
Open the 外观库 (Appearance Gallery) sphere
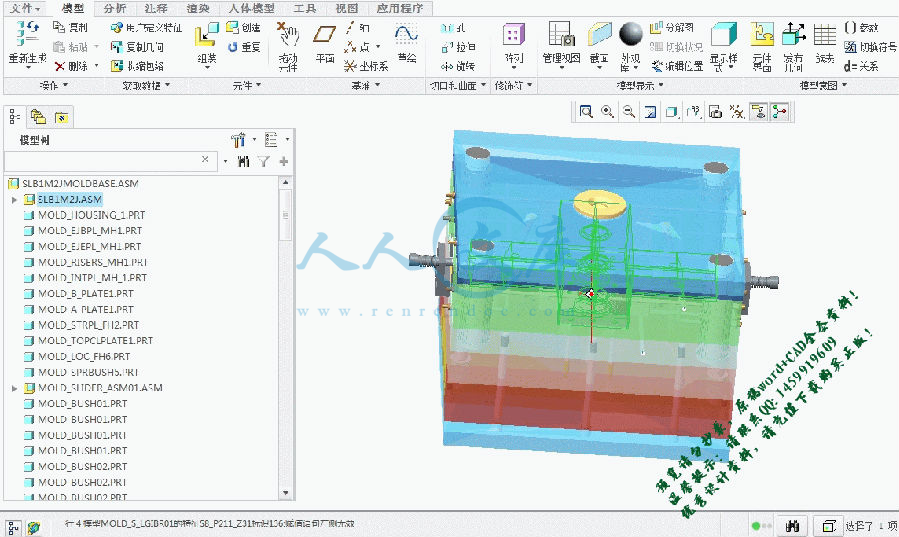pos(631,34)
